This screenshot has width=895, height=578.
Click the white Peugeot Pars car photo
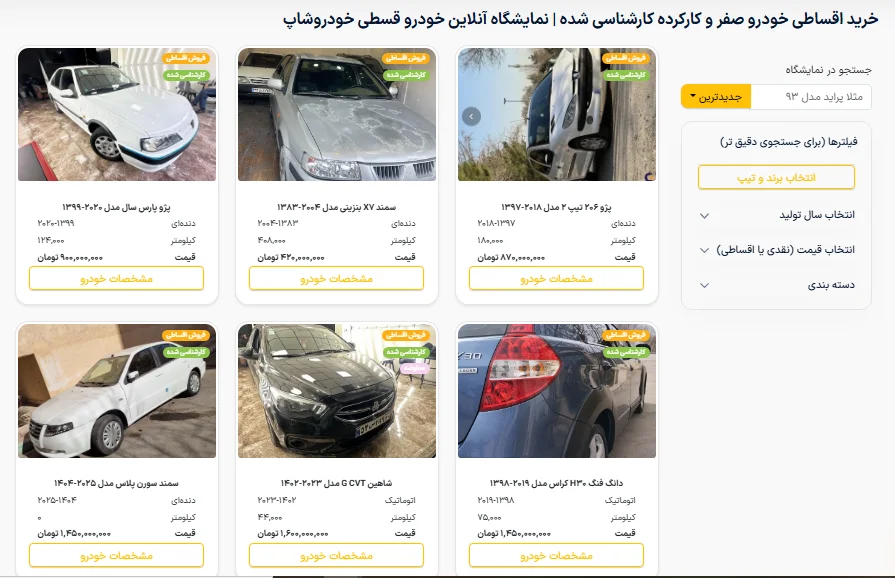coord(117,114)
